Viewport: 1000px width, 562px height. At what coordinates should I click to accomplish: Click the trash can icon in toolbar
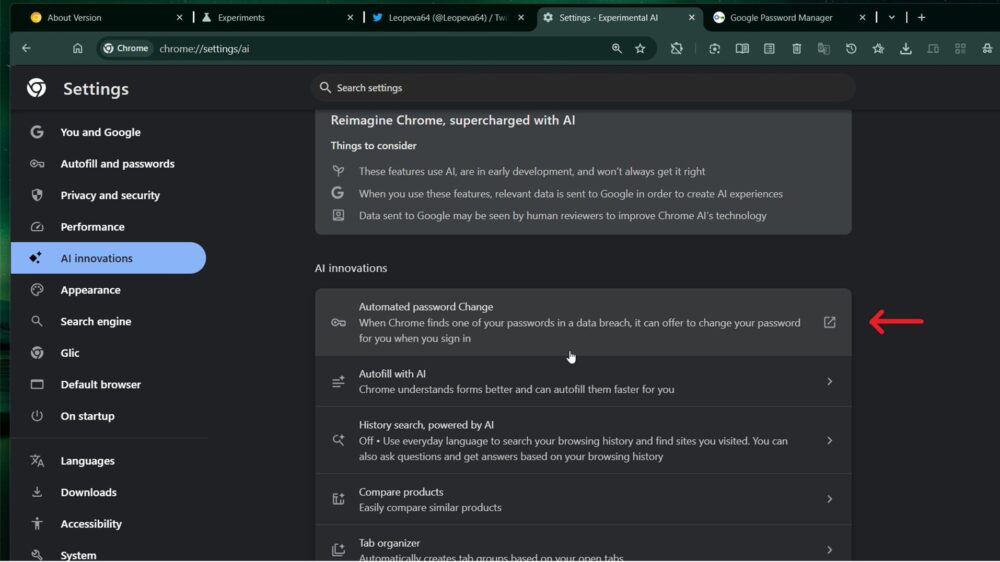(797, 48)
